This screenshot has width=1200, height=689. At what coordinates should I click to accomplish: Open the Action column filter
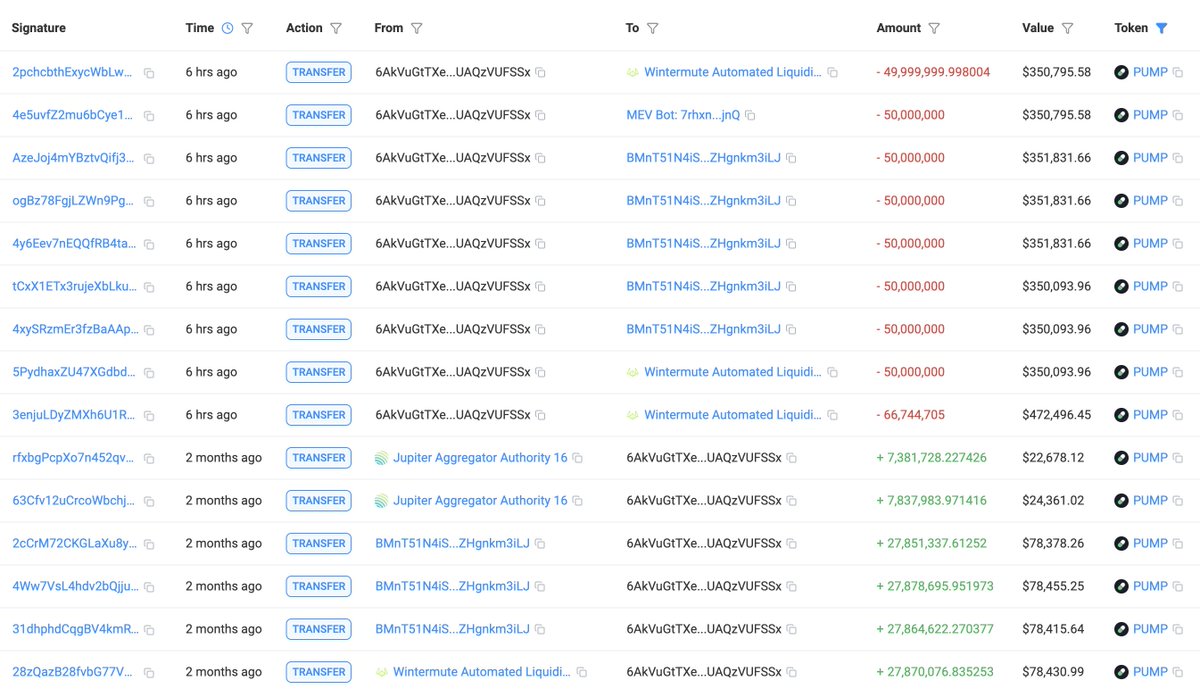336,28
